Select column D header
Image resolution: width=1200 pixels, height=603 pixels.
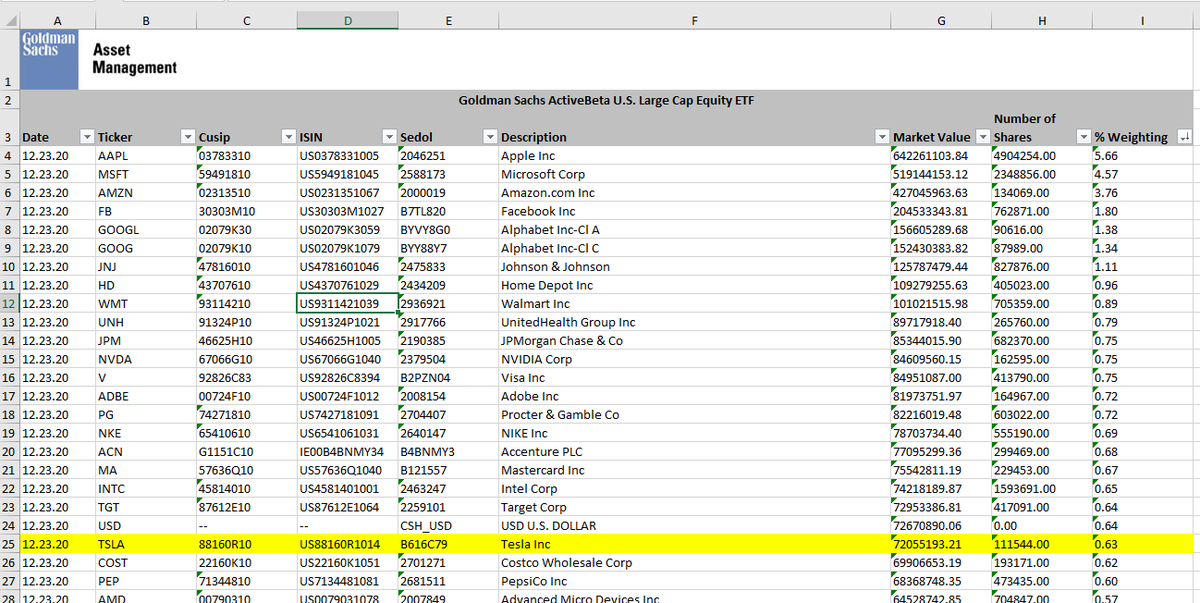pyautogui.click(x=347, y=20)
